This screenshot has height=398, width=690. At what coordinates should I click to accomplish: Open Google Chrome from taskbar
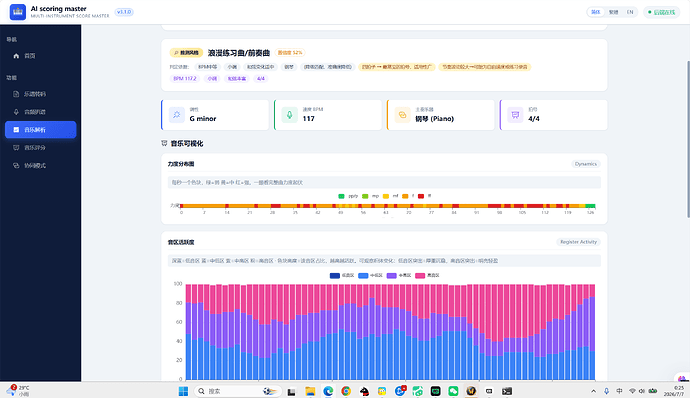(346, 391)
